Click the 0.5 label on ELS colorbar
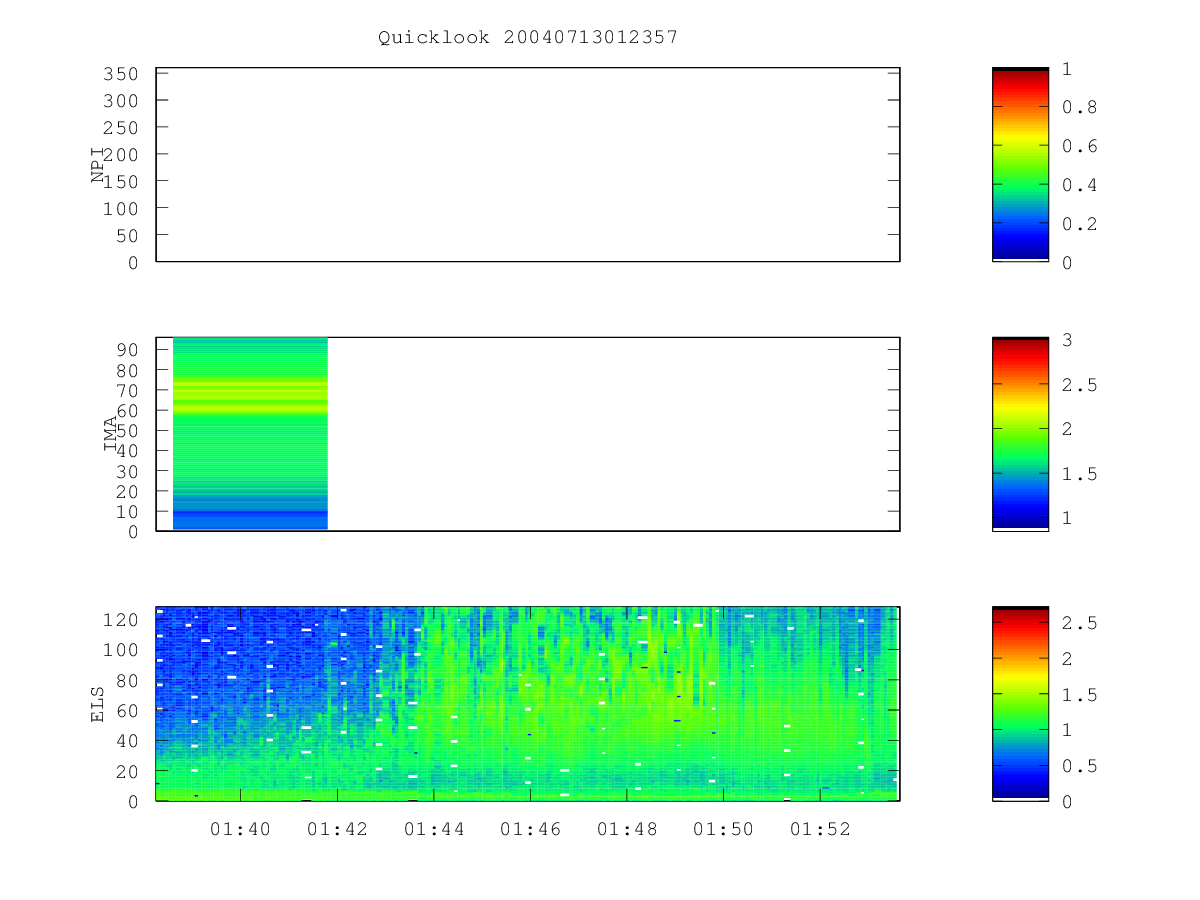 (1080, 766)
